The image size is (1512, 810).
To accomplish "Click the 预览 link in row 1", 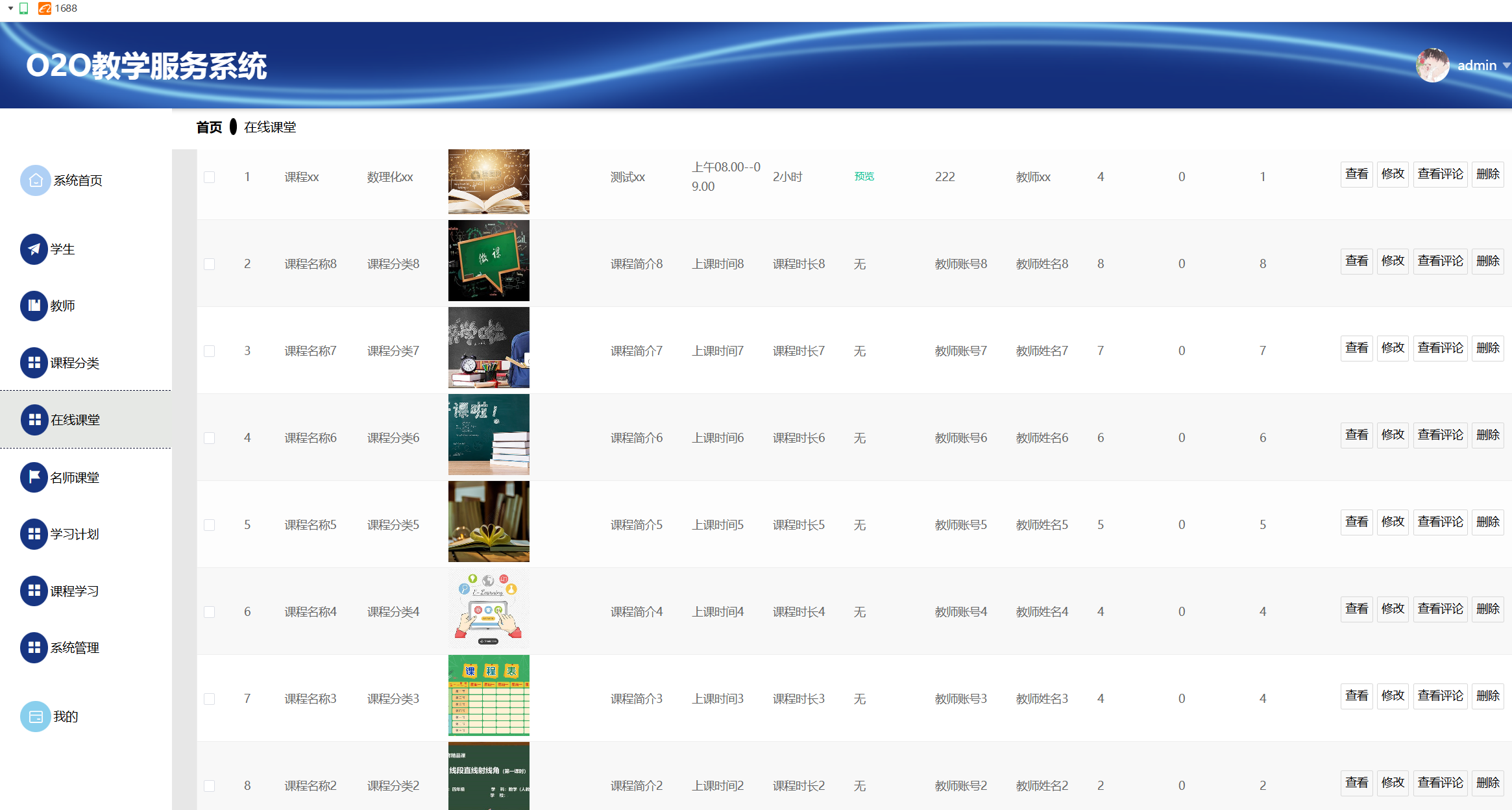I will pos(864,177).
